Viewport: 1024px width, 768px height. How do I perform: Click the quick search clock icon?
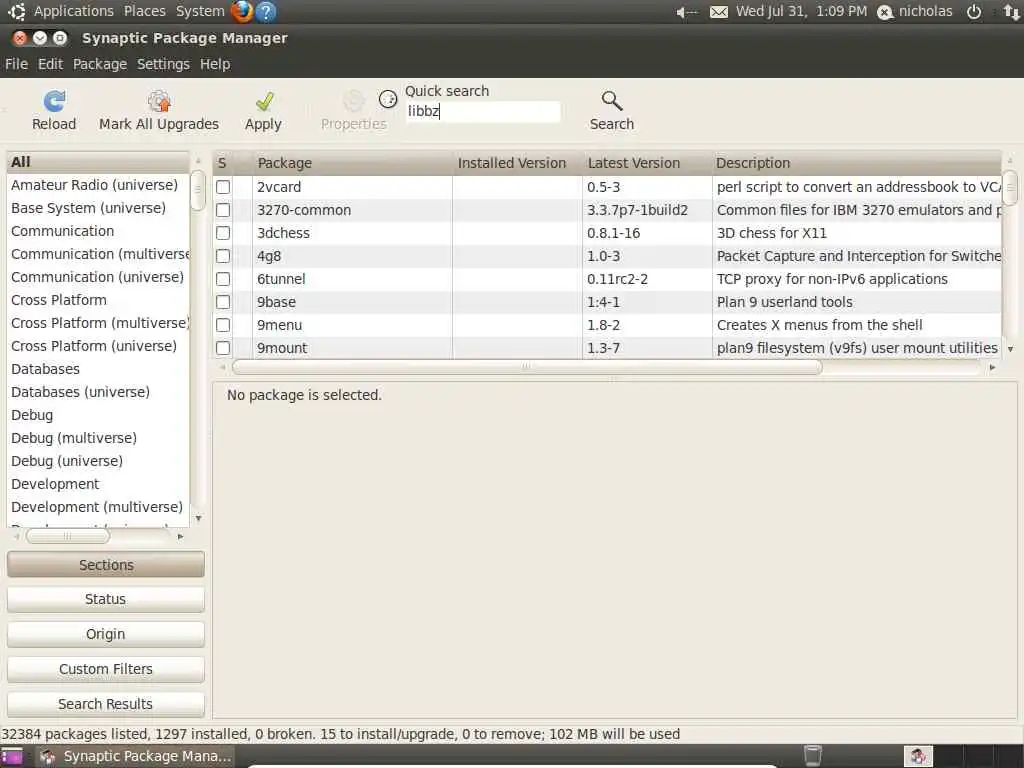pyautogui.click(x=388, y=99)
